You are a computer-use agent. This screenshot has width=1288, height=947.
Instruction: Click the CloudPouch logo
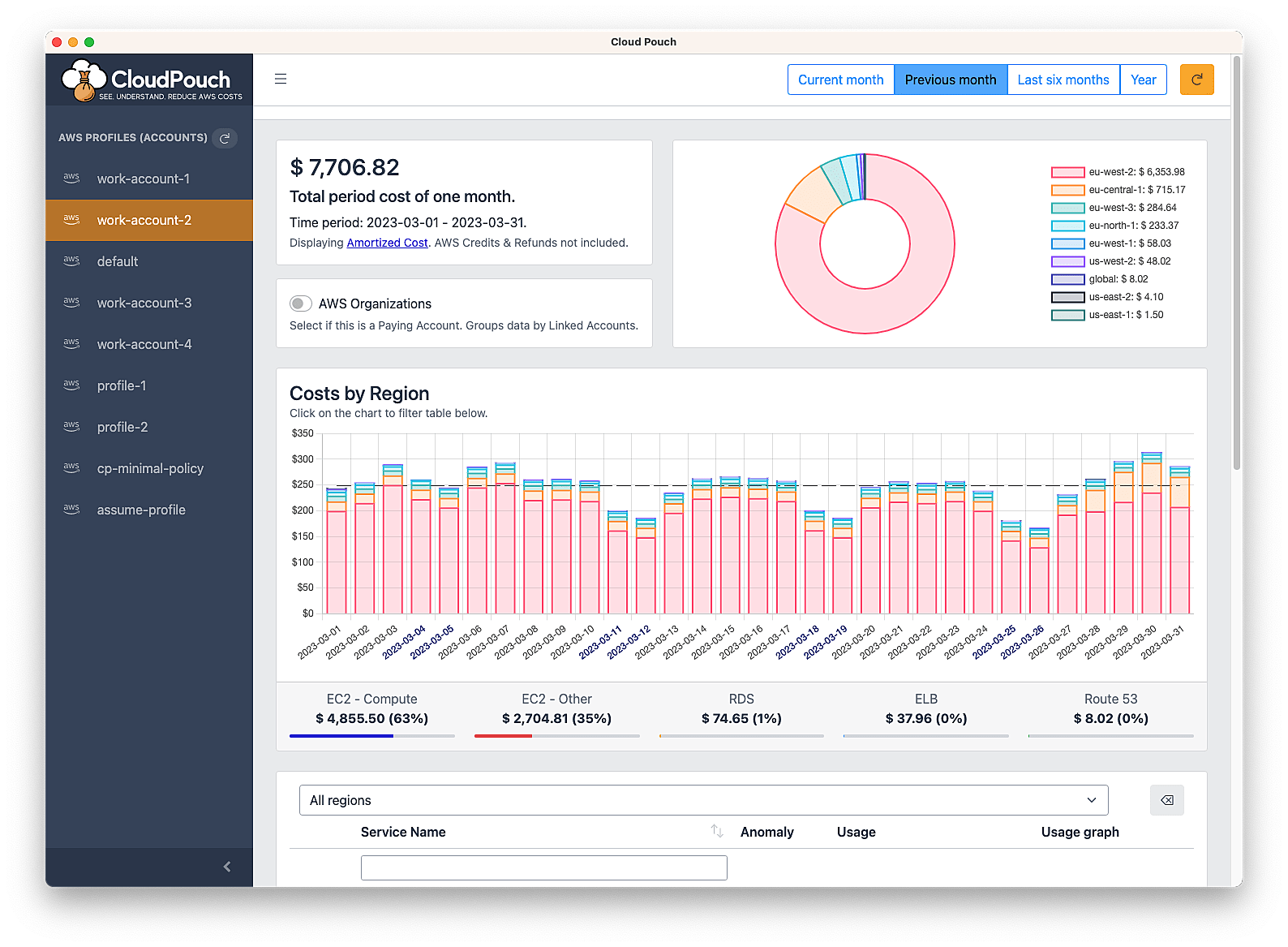point(152,80)
